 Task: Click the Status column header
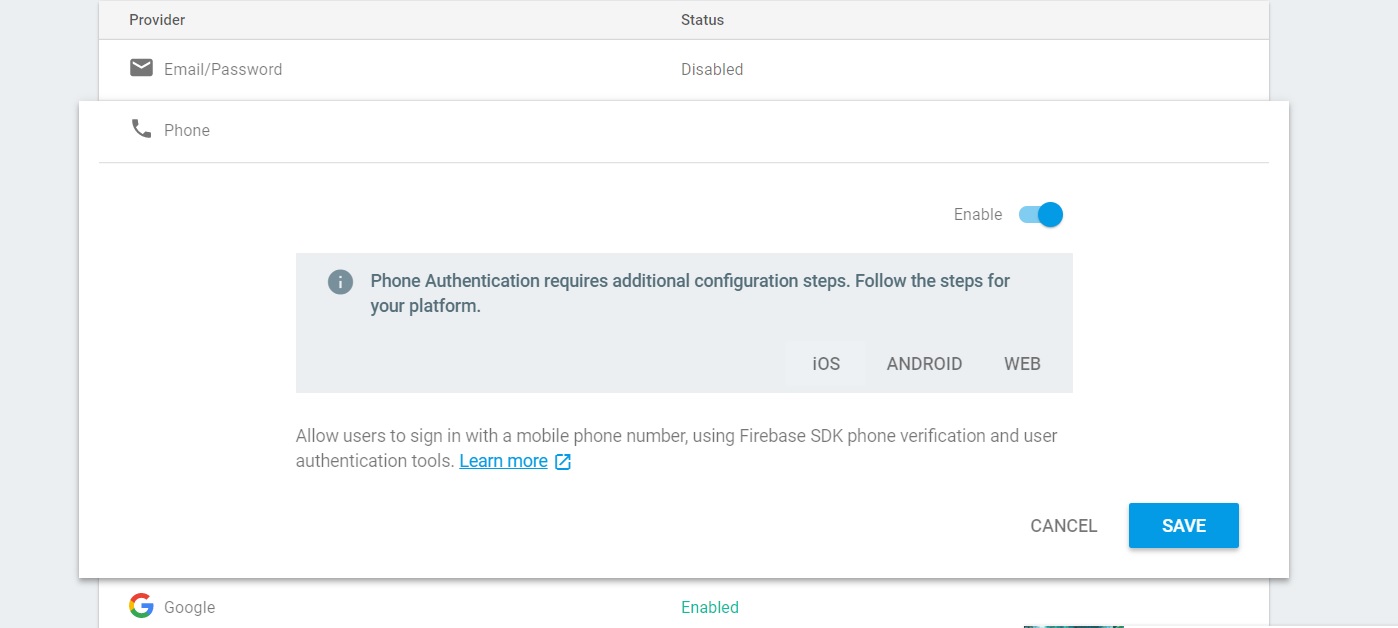pos(702,20)
